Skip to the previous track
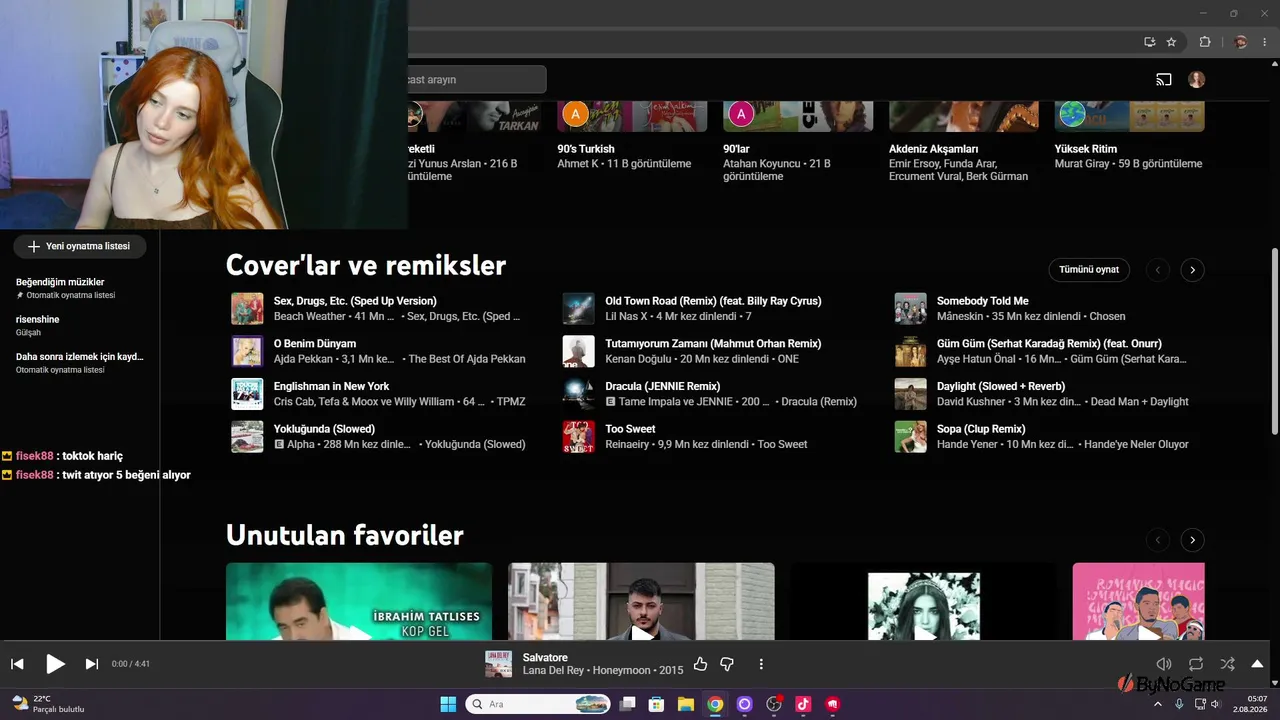The width and height of the screenshot is (1280, 720). coord(17,664)
